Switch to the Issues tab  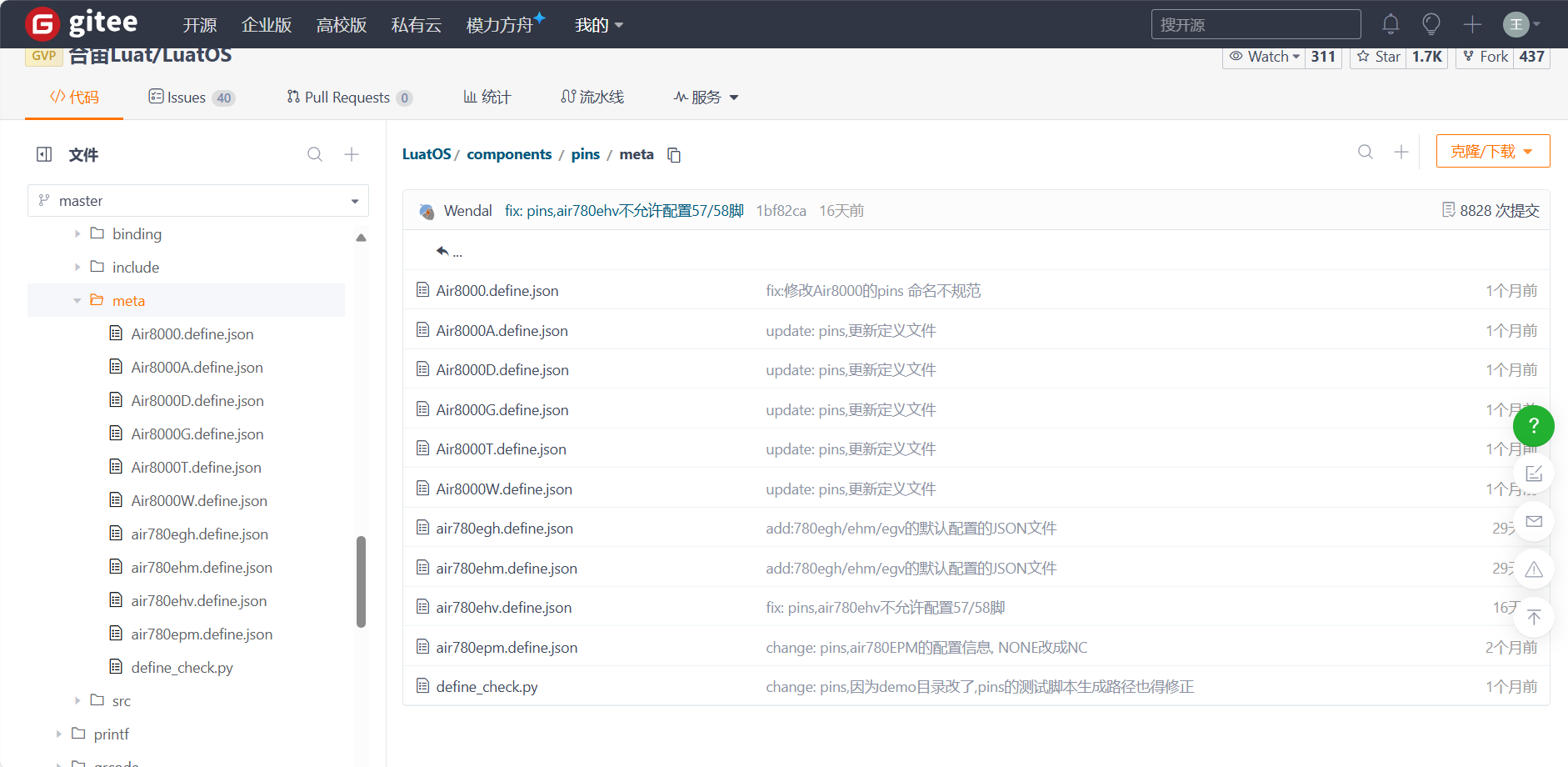pyautogui.click(x=192, y=98)
